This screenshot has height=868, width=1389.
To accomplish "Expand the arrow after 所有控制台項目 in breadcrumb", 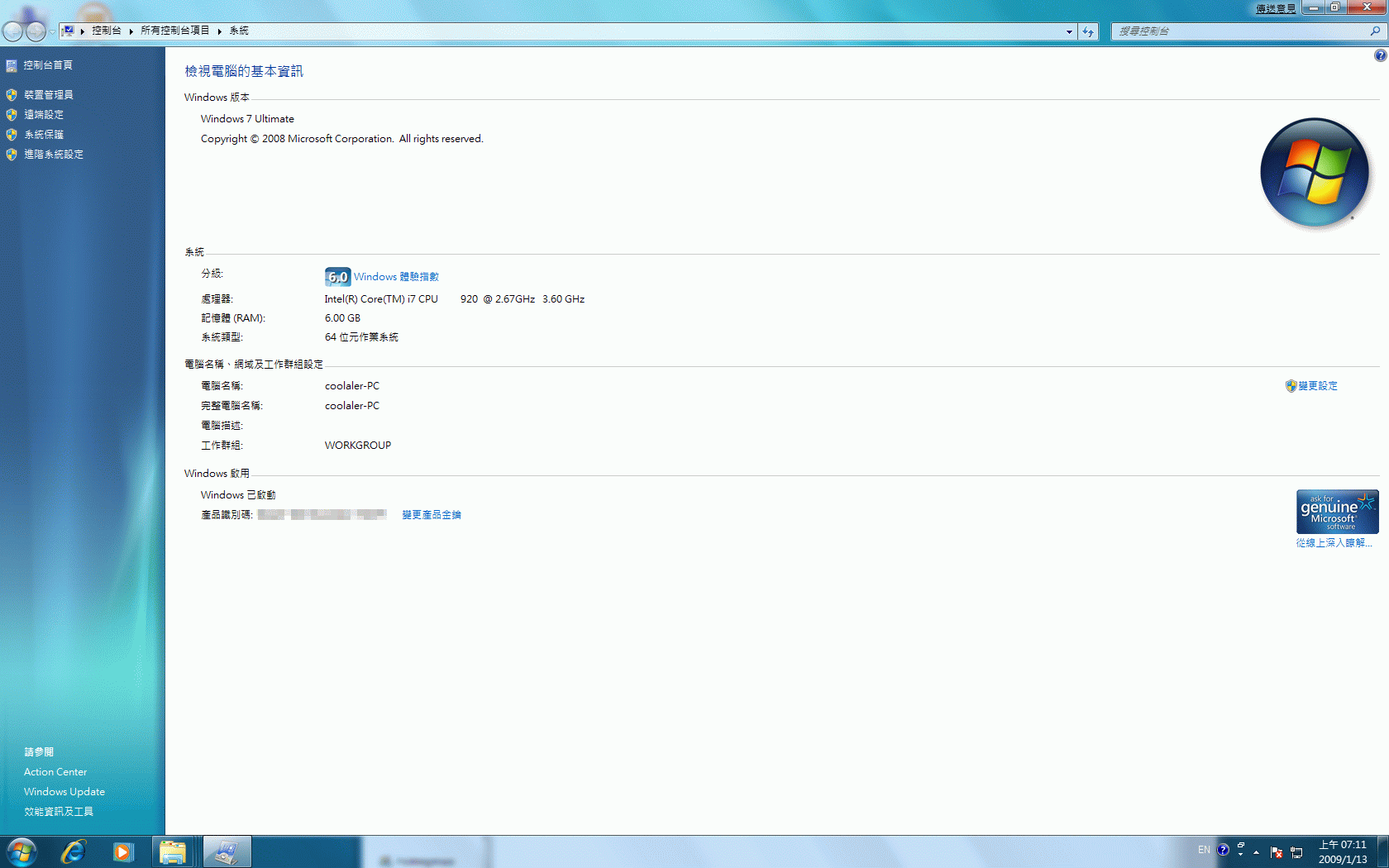I will 220,31.
